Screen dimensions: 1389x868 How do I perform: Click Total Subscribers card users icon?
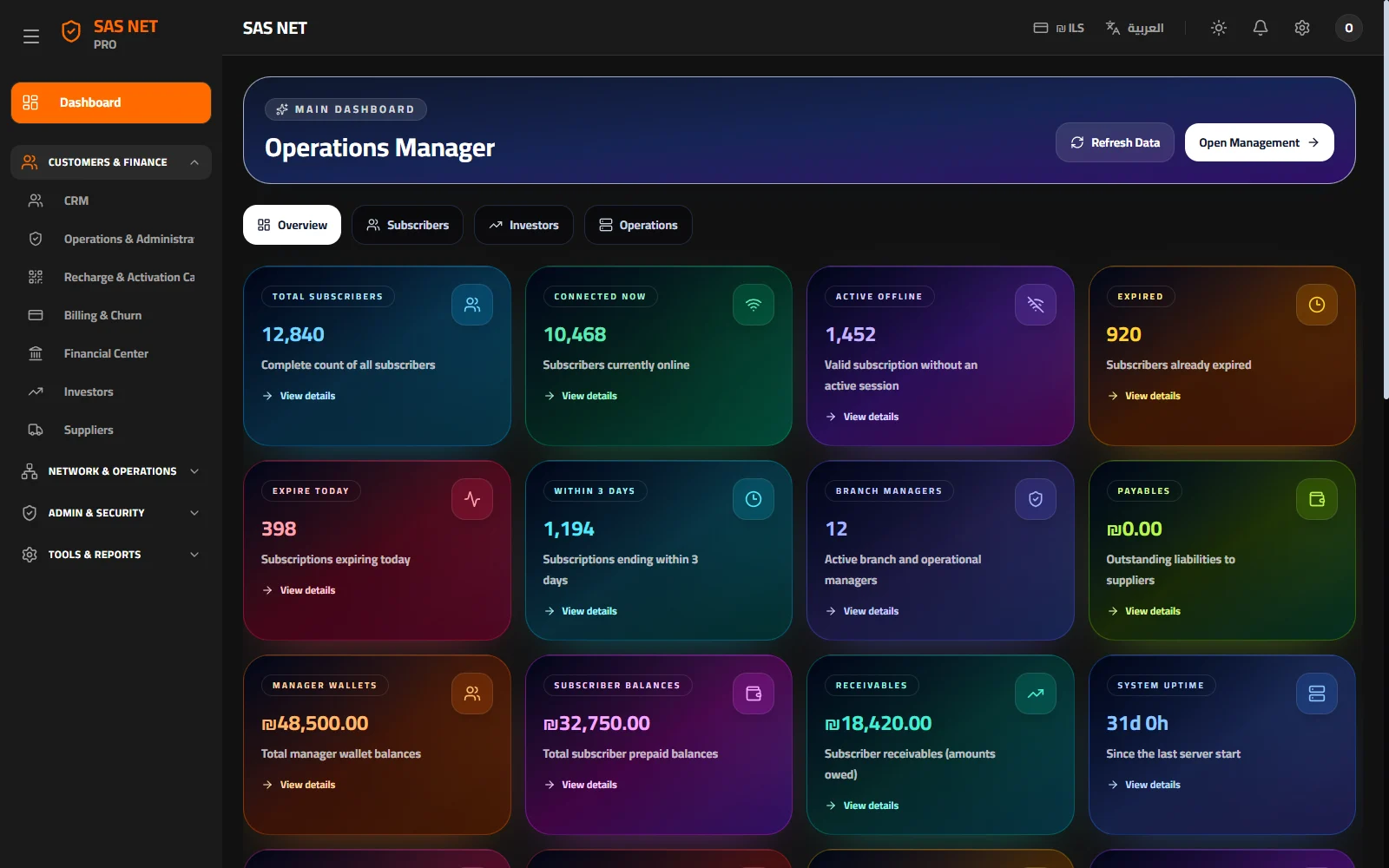(472, 305)
